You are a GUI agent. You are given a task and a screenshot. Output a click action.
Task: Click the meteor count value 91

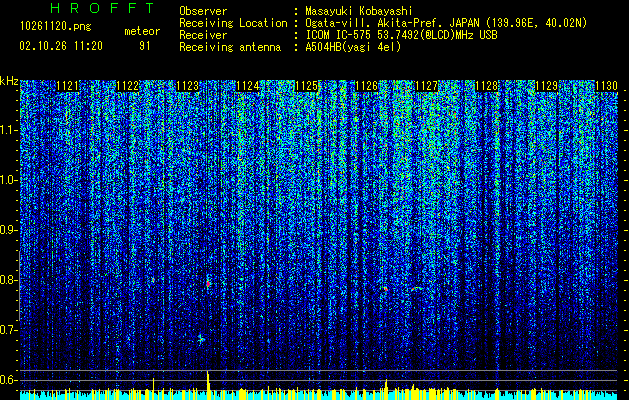pyautogui.click(x=145, y=46)
